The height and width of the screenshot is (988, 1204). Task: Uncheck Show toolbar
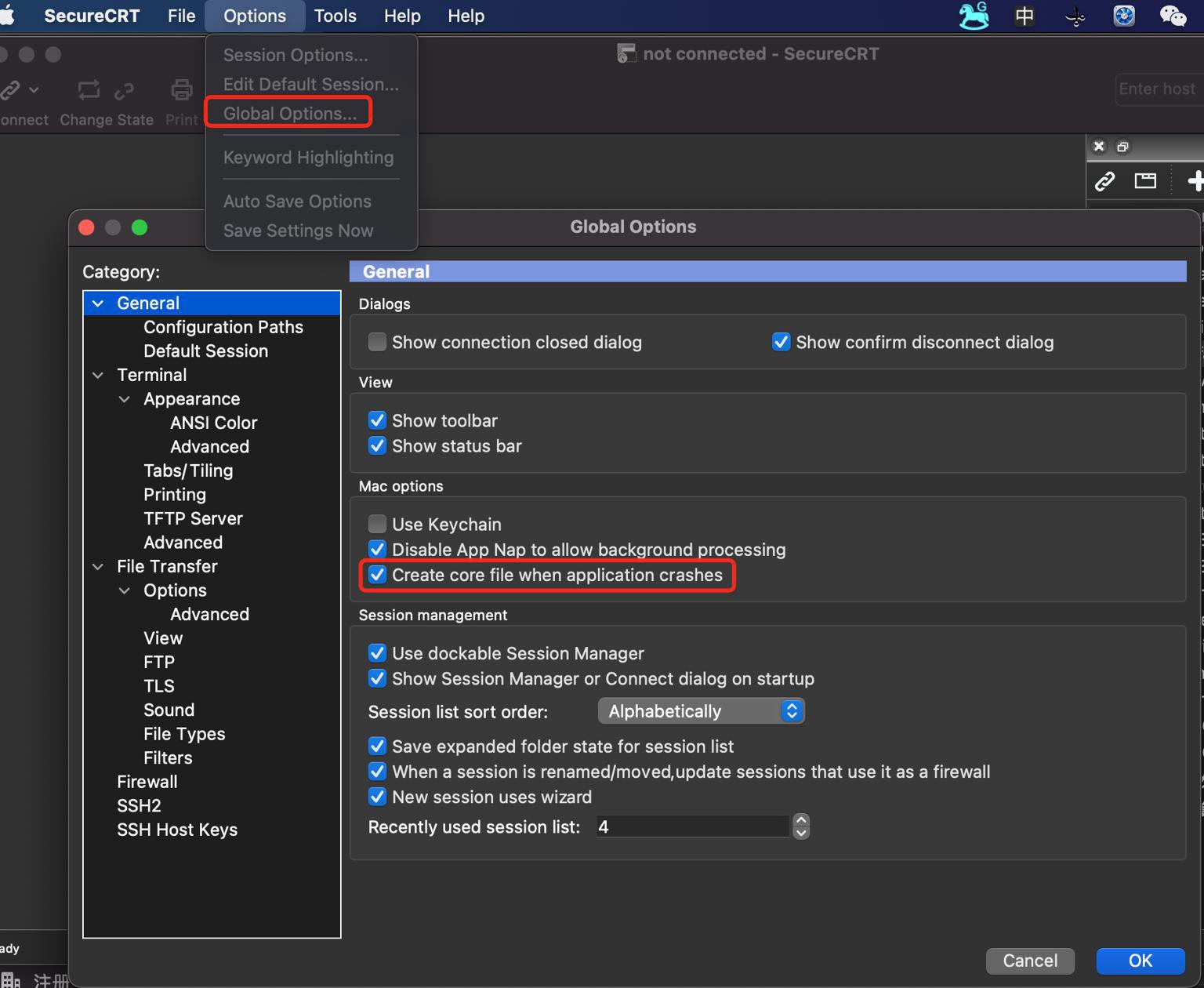377,420
